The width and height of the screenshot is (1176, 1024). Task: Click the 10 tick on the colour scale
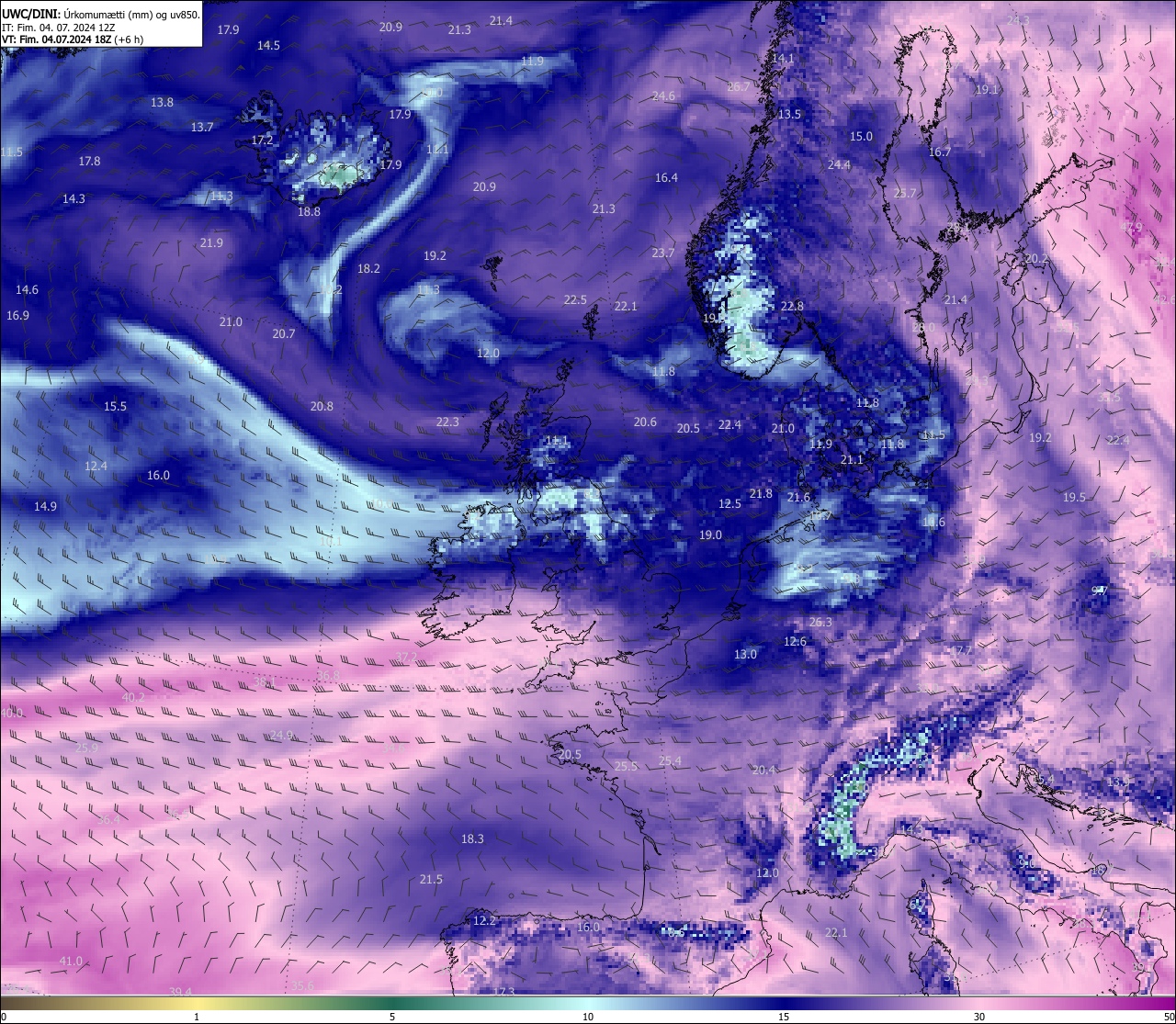coord(588,1017)
